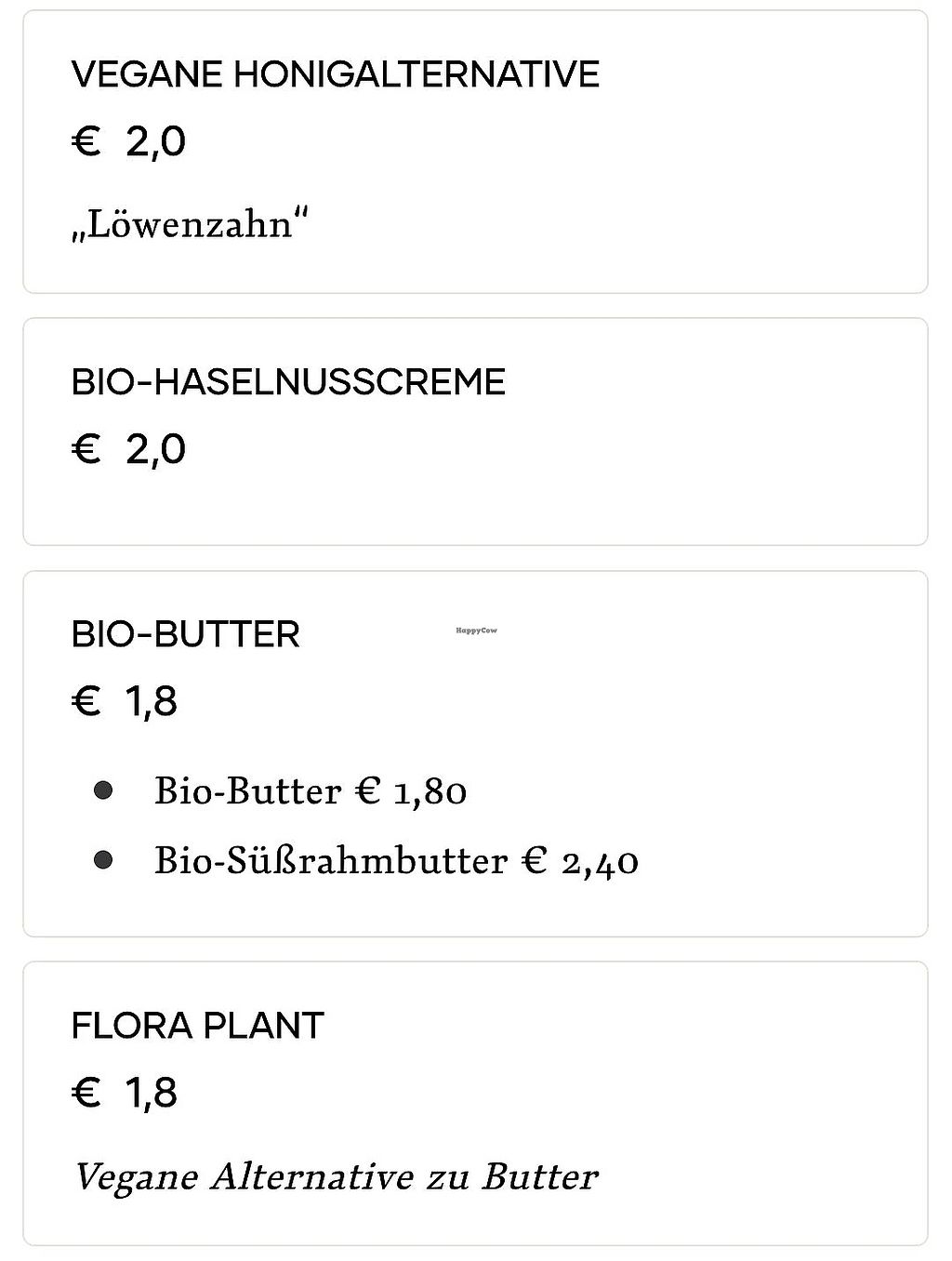Click the 1,8 price below Flora Plant
The height and width of the screenshot is (1261, 952).
point(151,1093)
